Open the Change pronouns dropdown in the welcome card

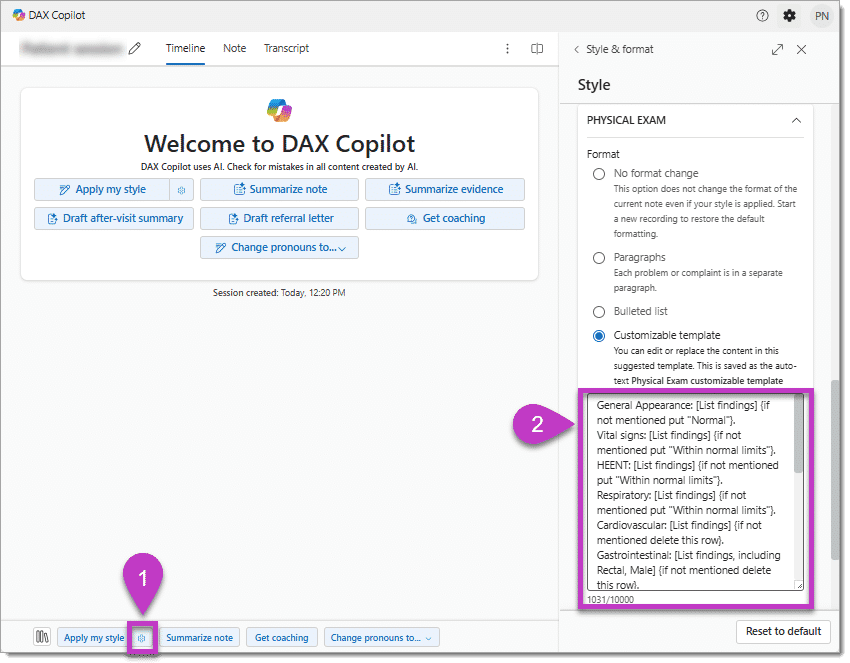tap(281, 248)
